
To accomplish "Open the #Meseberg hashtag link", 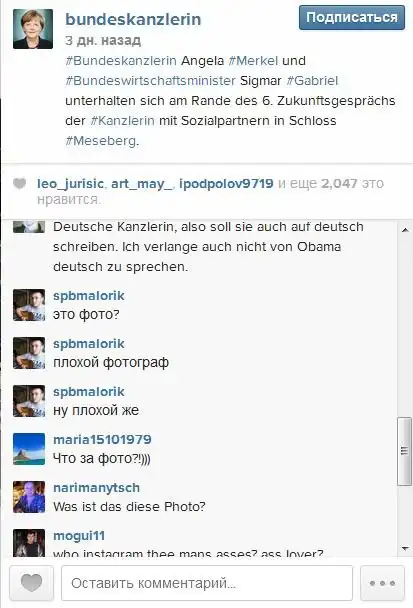I will 101,141.
